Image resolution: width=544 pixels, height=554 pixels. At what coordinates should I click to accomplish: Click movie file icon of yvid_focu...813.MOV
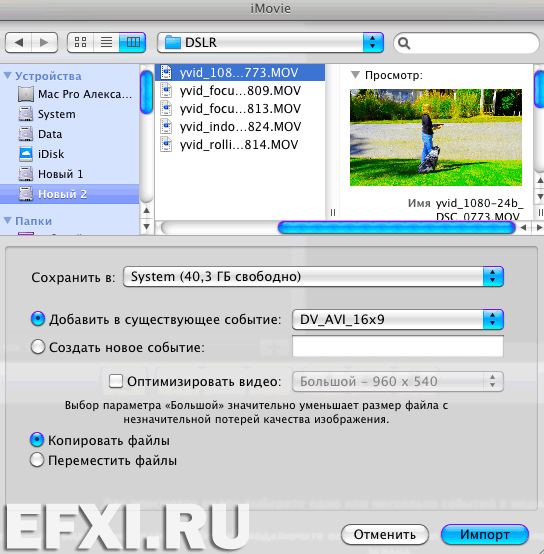tap(166, 108)
